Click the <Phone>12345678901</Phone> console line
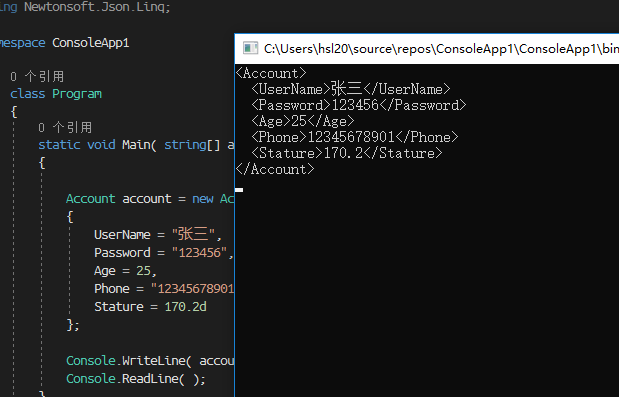This screenshot has width=619, height=397. [x=355, y=137]
